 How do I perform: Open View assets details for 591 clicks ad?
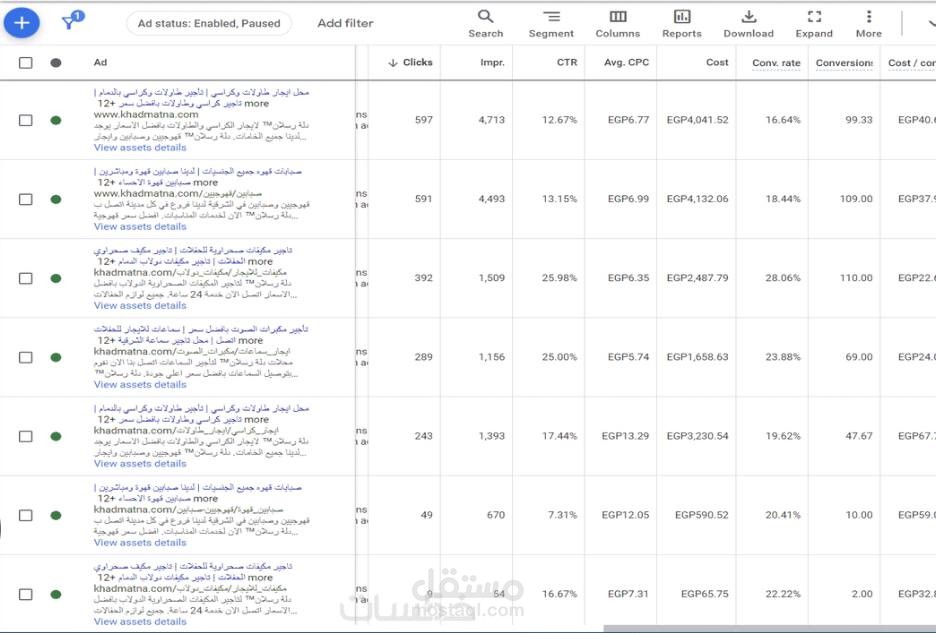coord(140,226)
